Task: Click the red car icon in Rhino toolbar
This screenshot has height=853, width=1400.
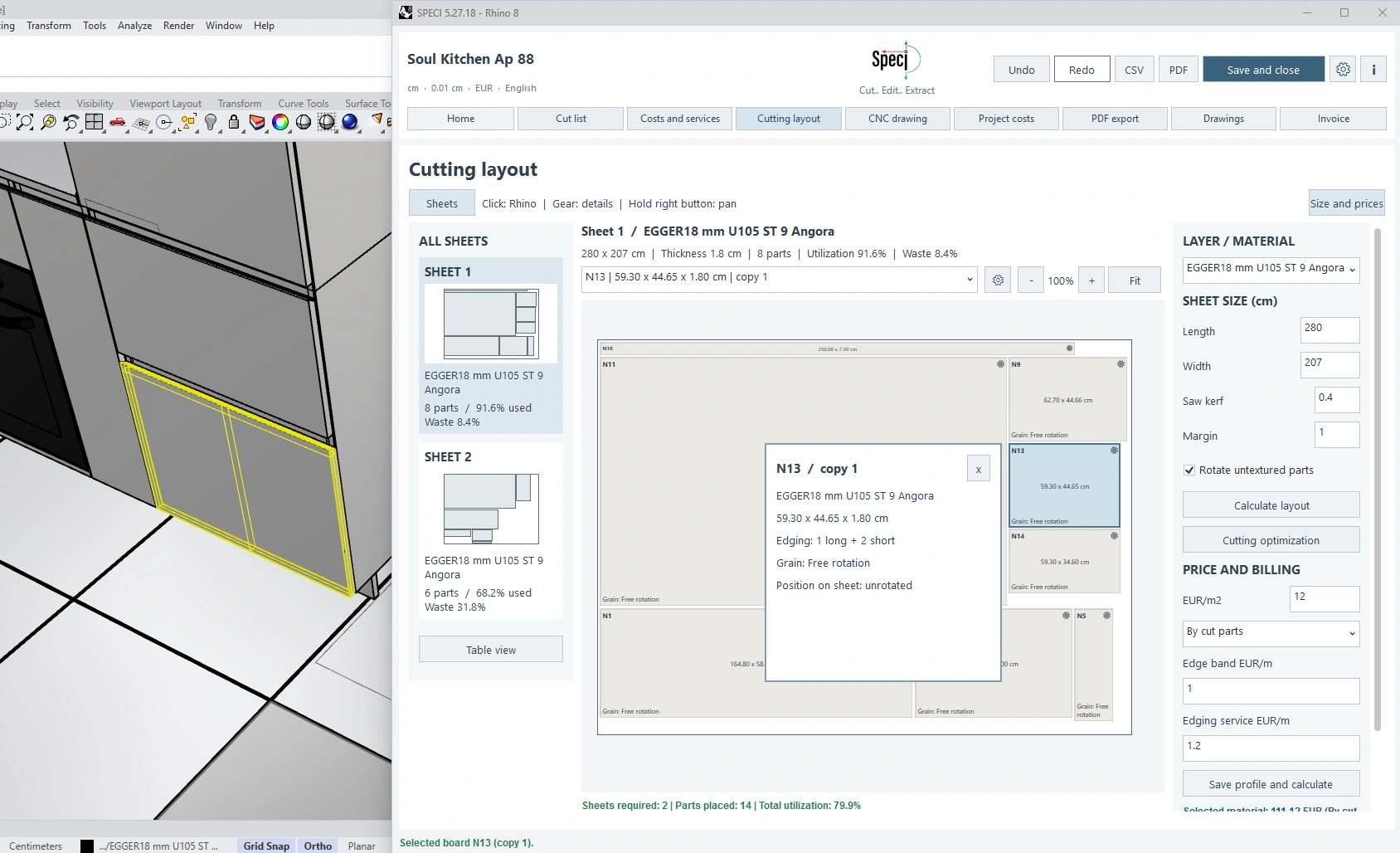Action: tap(118, 123)
